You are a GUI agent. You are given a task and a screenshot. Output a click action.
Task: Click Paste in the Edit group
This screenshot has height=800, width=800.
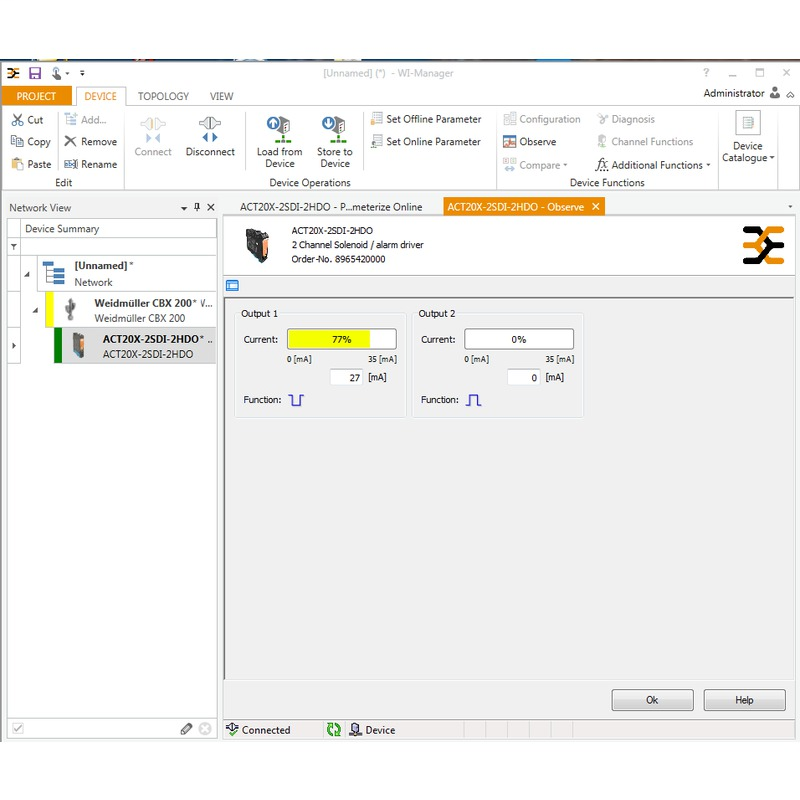[x=31, y=164]
